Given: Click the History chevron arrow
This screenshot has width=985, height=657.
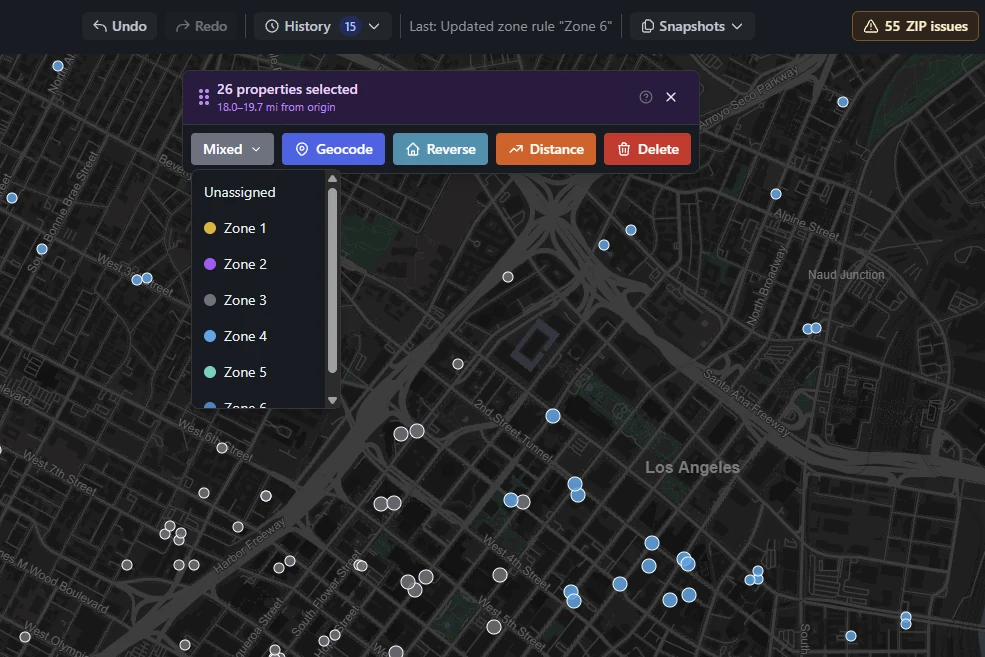Looking at the screenshot, I should [374, 26].
